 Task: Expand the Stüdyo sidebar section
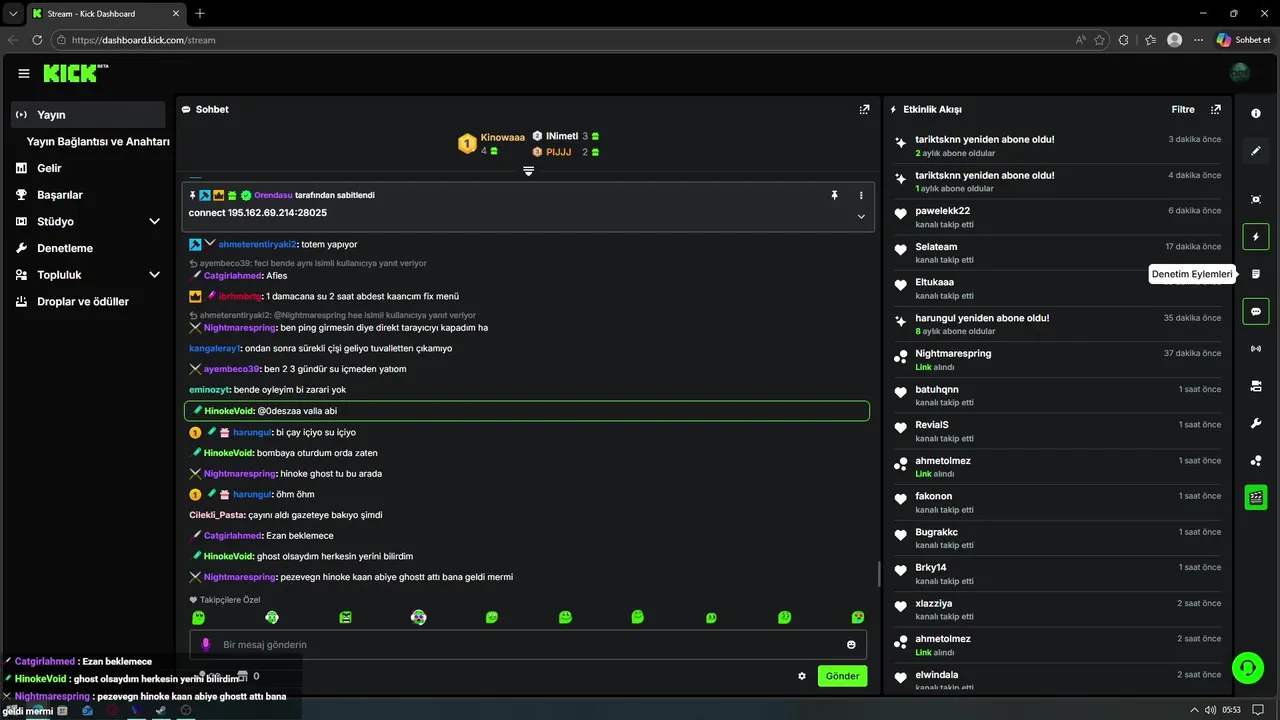(x=154, y=221)
